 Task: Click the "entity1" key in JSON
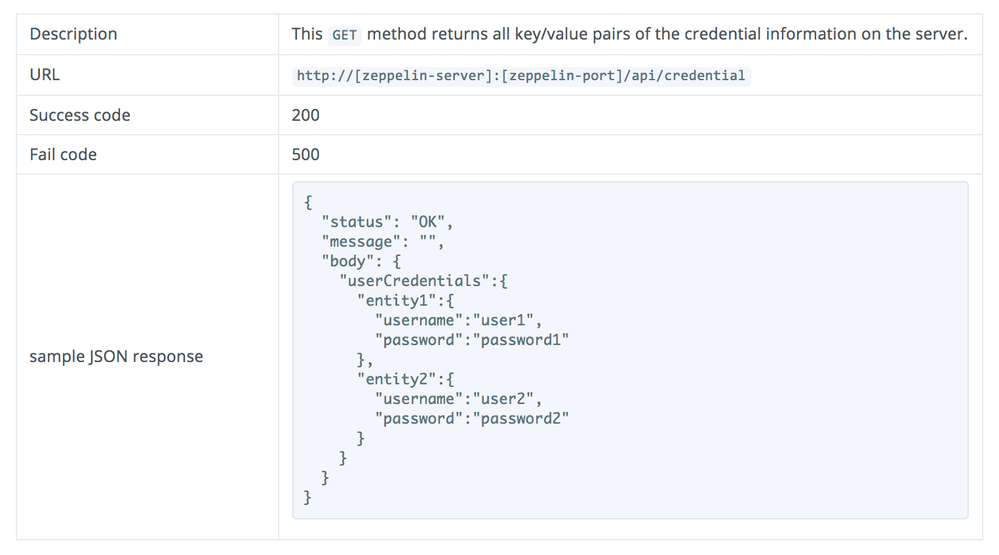click(399, 301)
